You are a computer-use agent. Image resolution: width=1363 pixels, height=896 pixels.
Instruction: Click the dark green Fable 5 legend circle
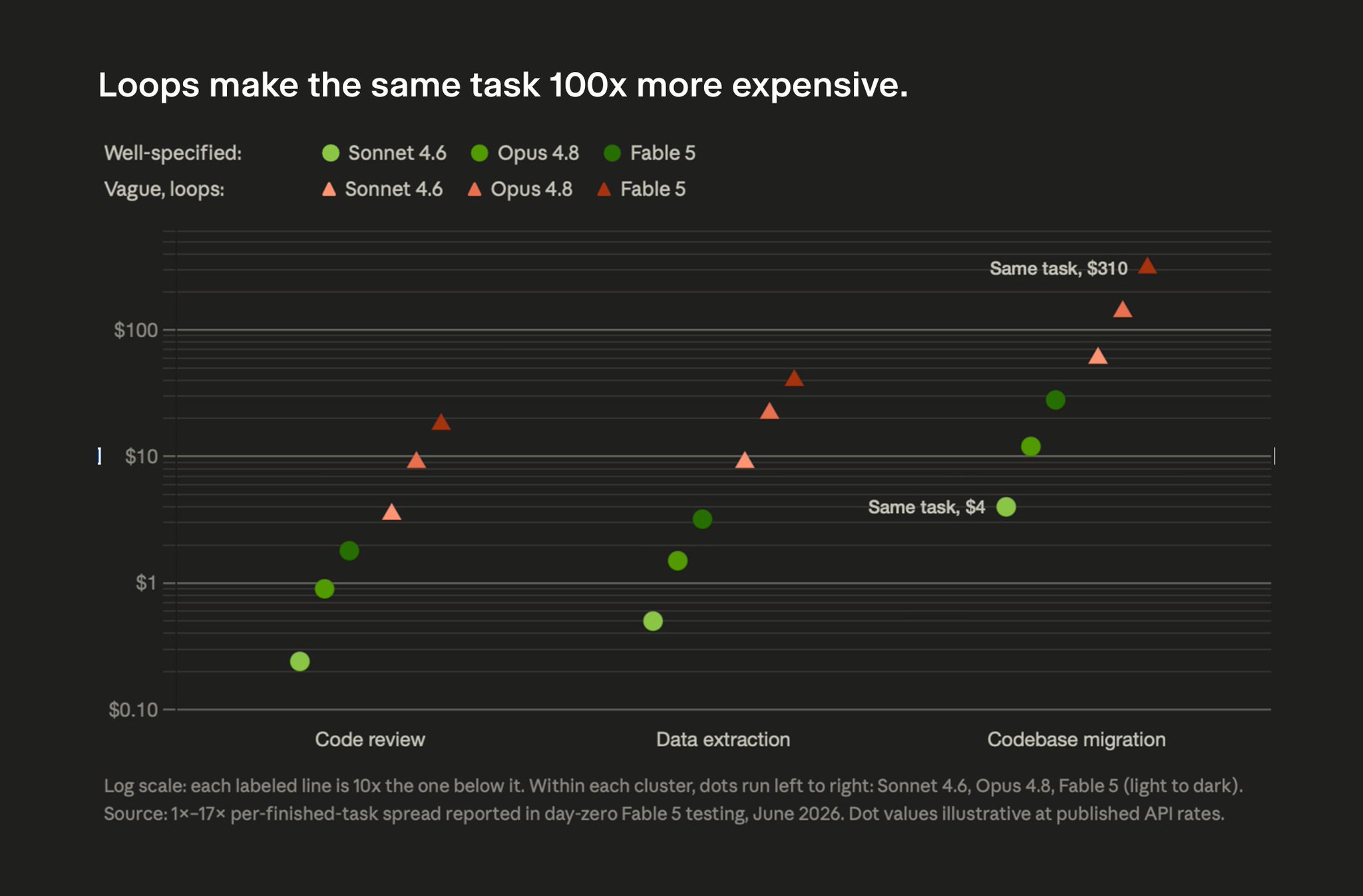pyautogui.click(x=612, y=153)
